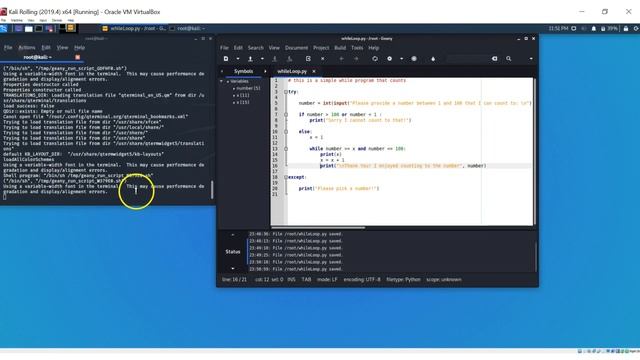The width and height of the screenshot is (640, 360).
Task: Clear the Geany toolbar search field
Action: pyautogui.click(x=494, y=59)
